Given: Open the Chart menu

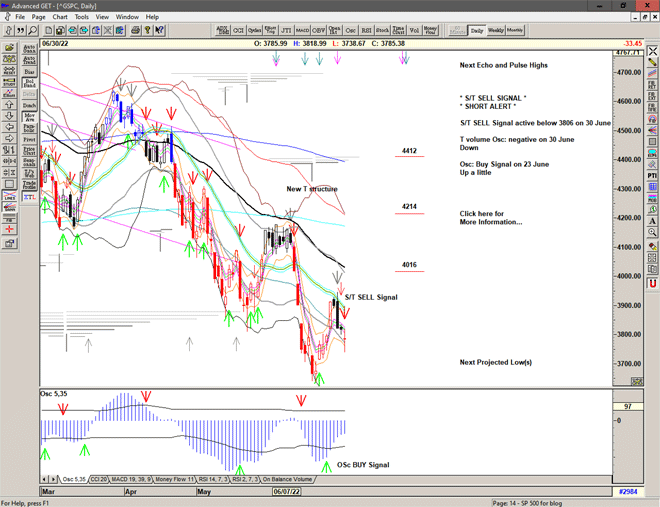Looking at the screenshot, I should (x=60, y=17).
